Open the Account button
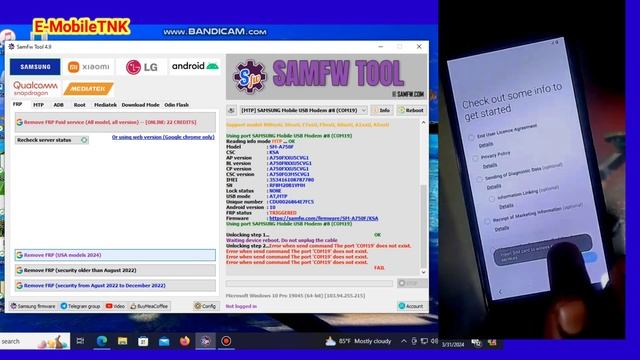Viewport: 640px width, 360px height. tap(411, 306)
